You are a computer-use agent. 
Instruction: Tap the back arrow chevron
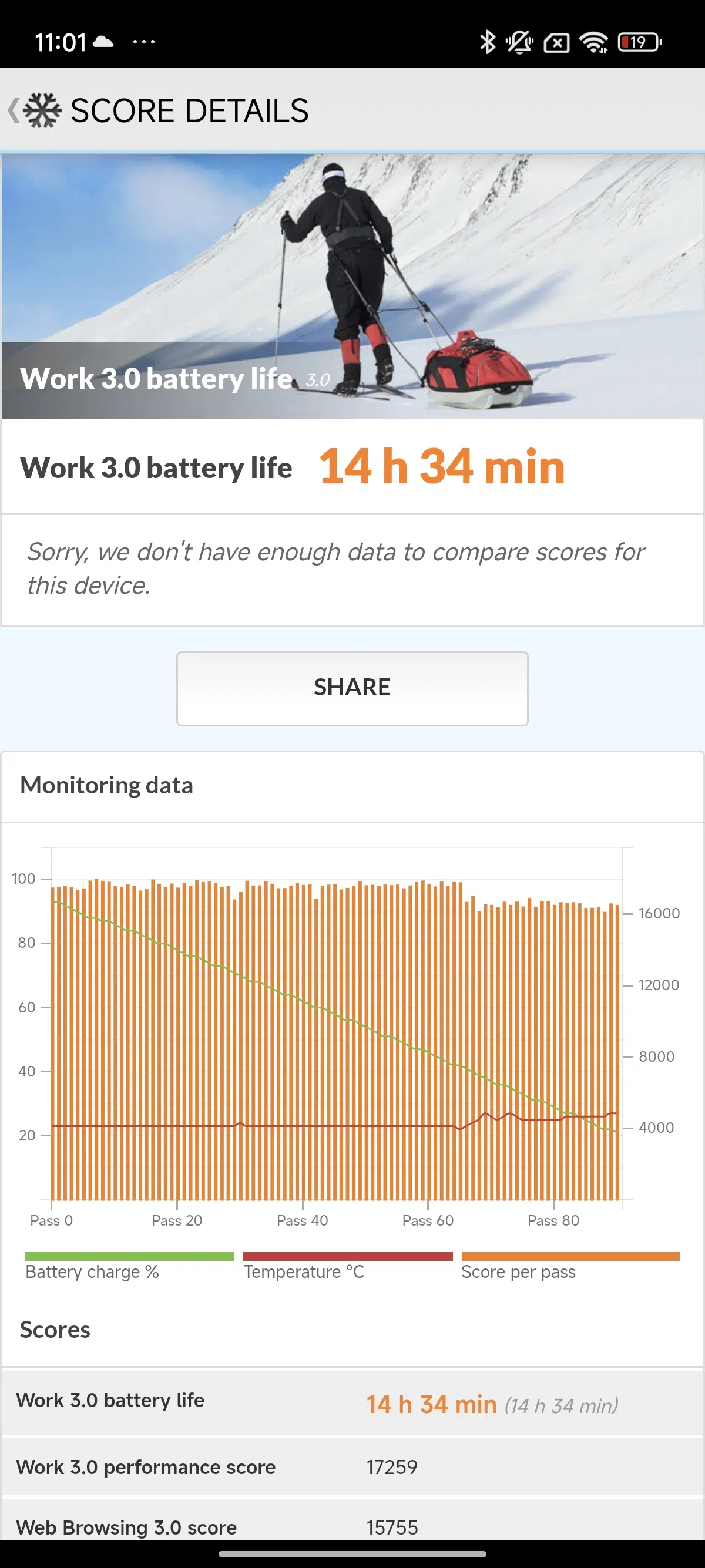pos(13,111)
